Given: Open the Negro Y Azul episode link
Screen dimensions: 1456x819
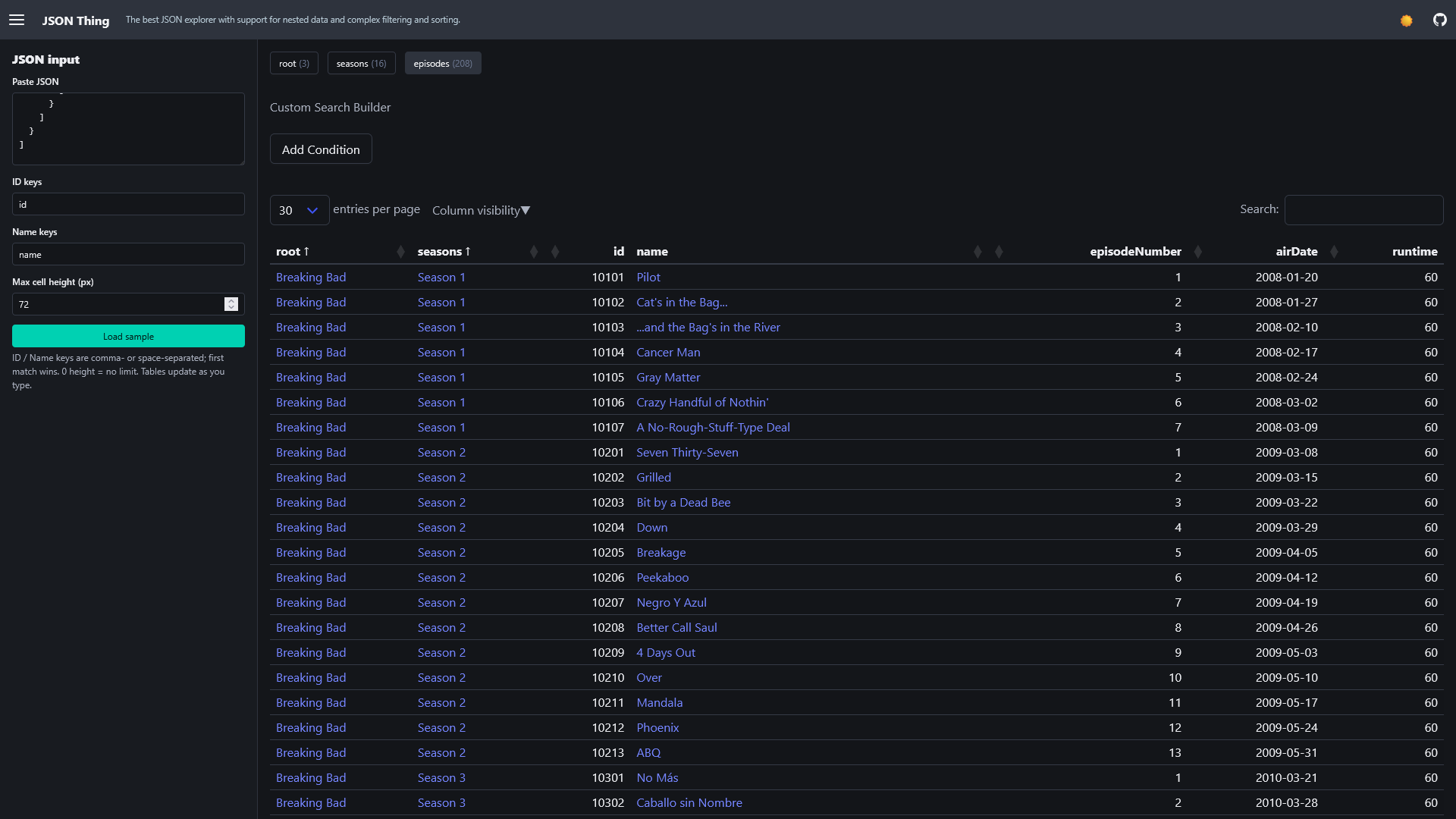Looking at the screenshot, I should tap(671, 603).
